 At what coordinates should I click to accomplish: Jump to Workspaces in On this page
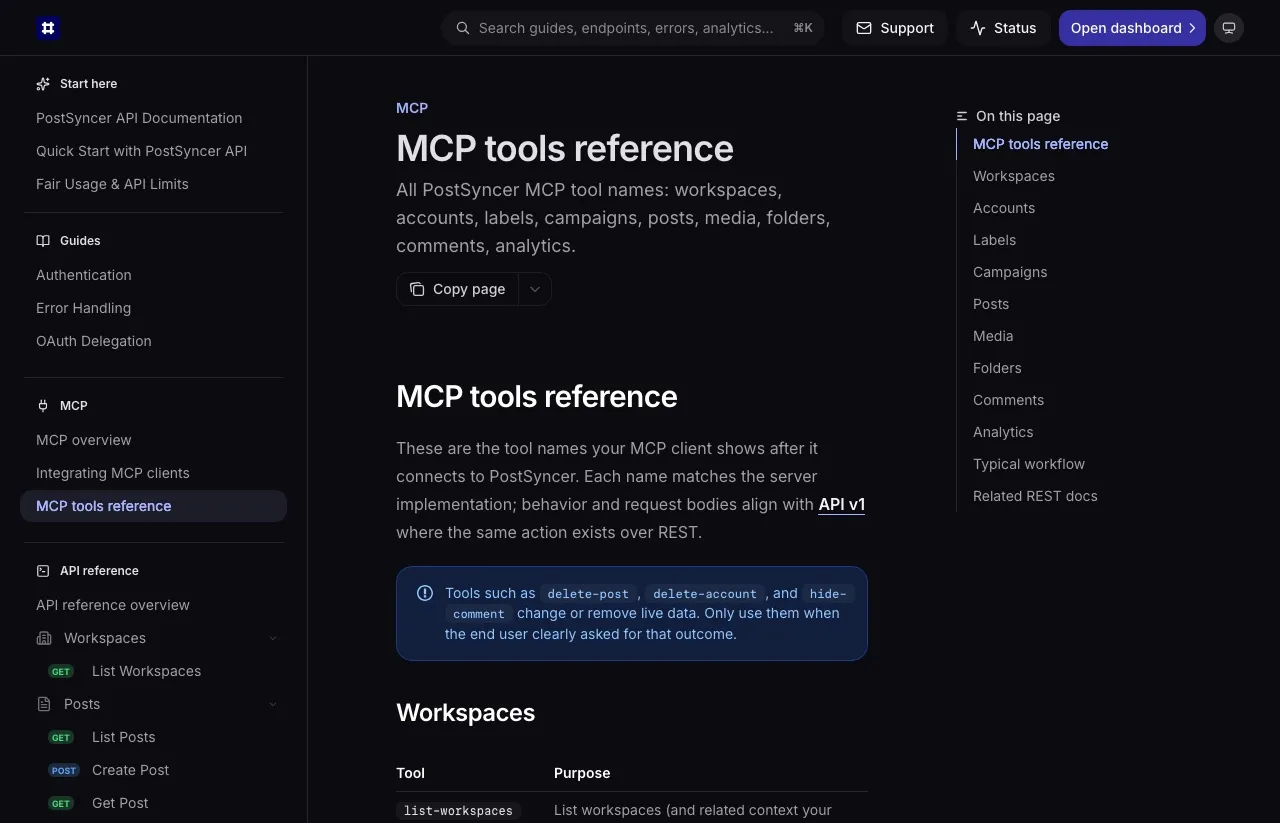[x=1014, y=176]
